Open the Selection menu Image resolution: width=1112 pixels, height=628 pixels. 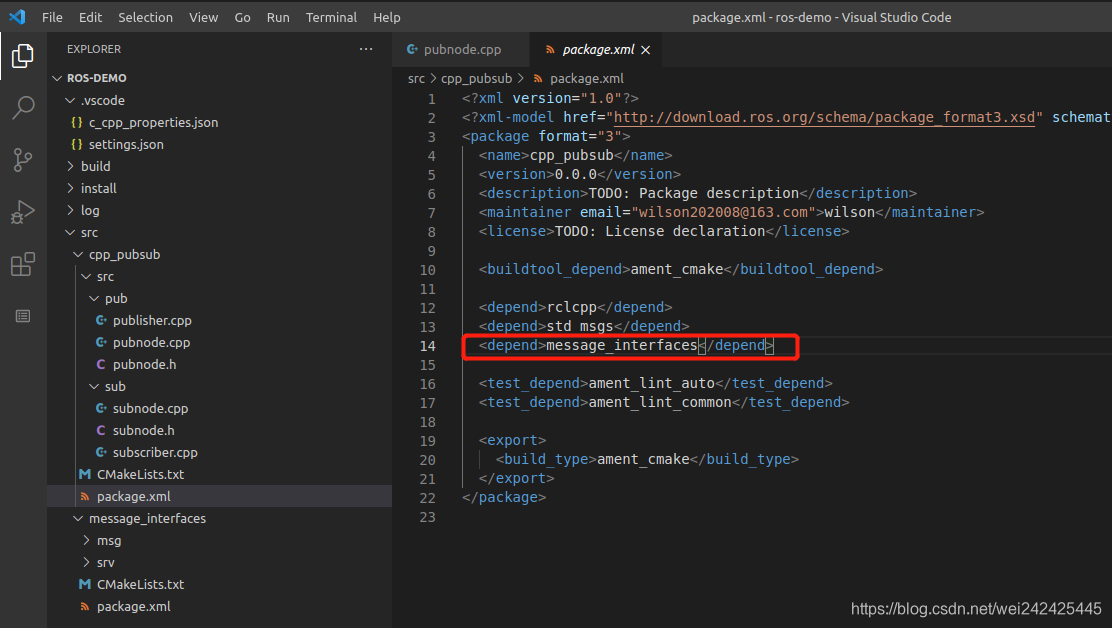(145, 17)
